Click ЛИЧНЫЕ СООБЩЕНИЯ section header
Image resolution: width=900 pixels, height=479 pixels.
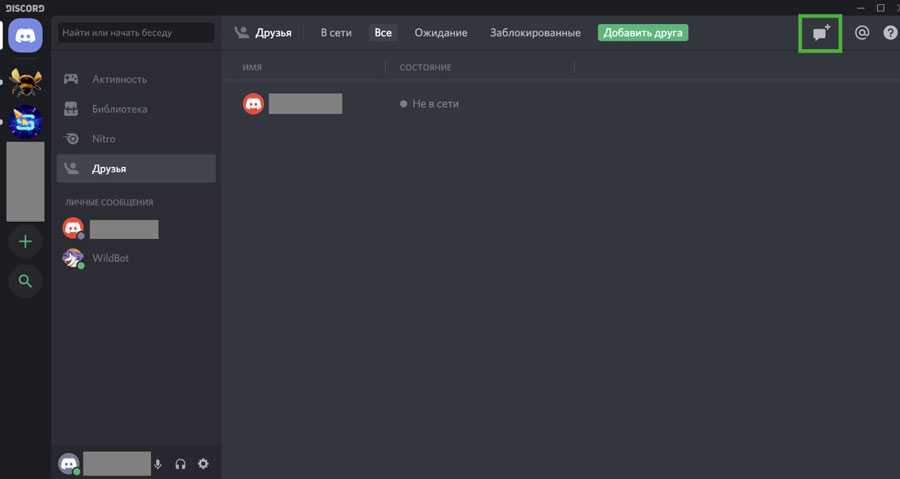pyautogui.click(x=109, y=202)
